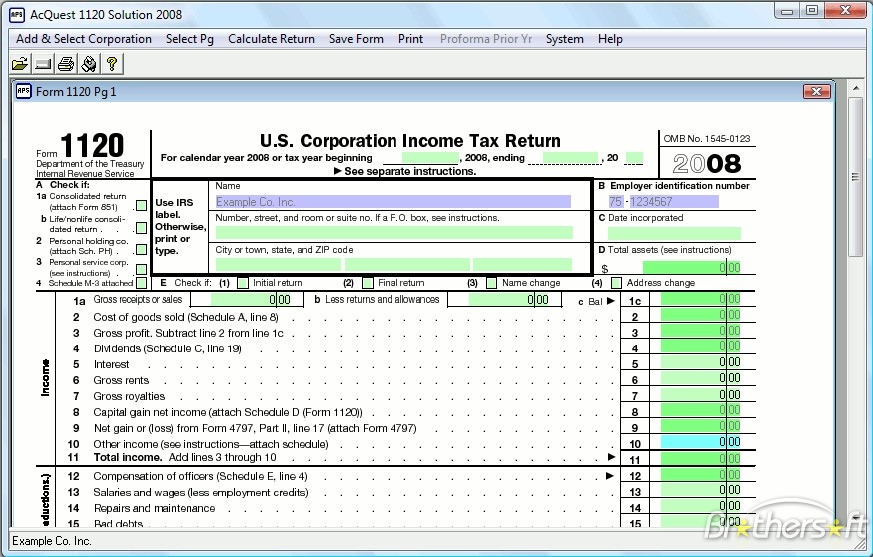The image size is (873, 557).
Task: Click 'Example Co. Inc.' in status bar
Action: [52, 541]
